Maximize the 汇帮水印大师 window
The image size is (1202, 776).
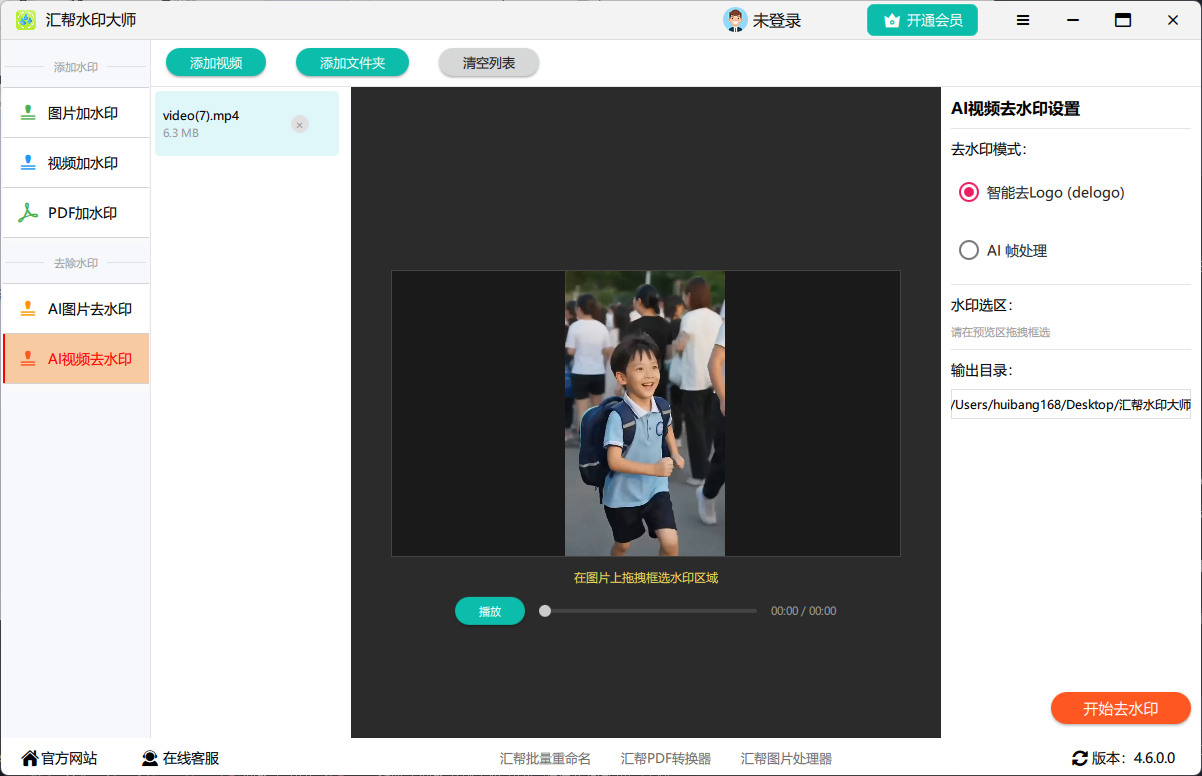click(1123, 20)
